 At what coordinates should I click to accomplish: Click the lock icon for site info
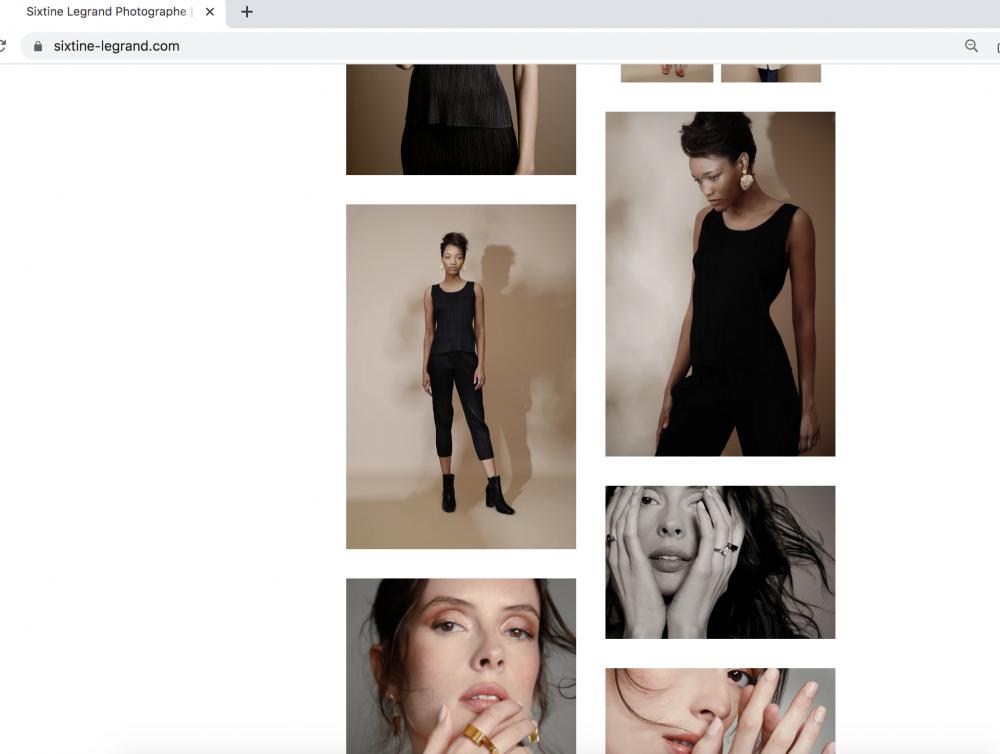coord(38,46)
